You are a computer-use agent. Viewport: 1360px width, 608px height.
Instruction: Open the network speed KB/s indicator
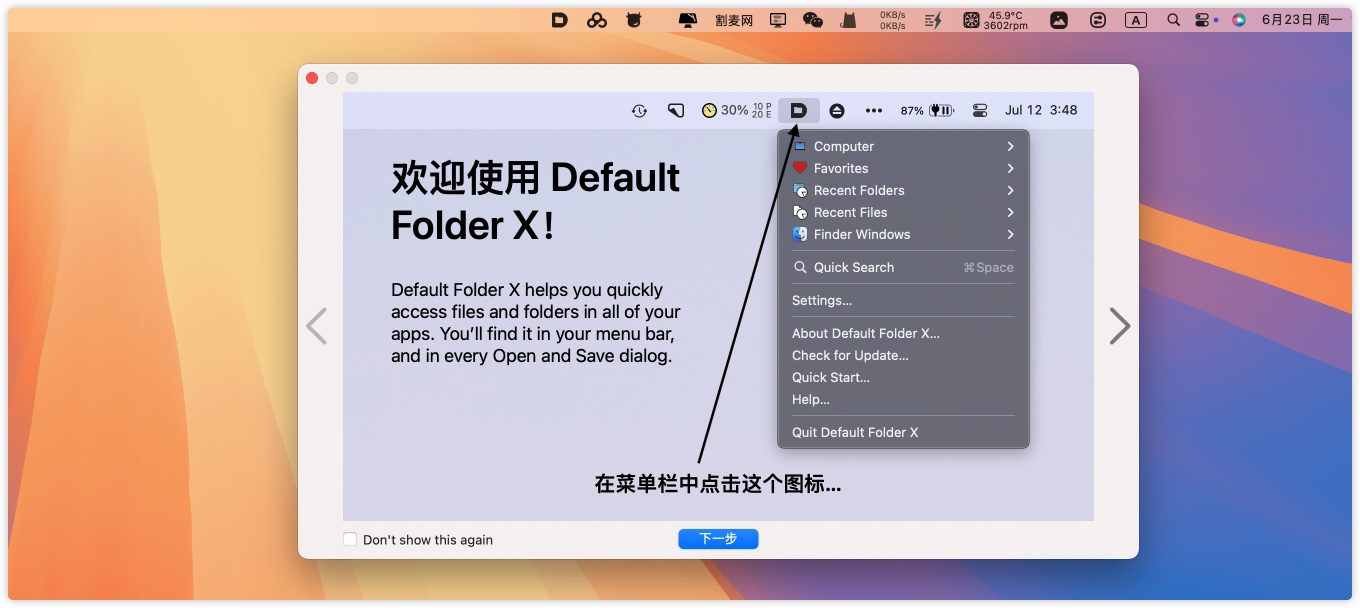(x=892, y=20)
